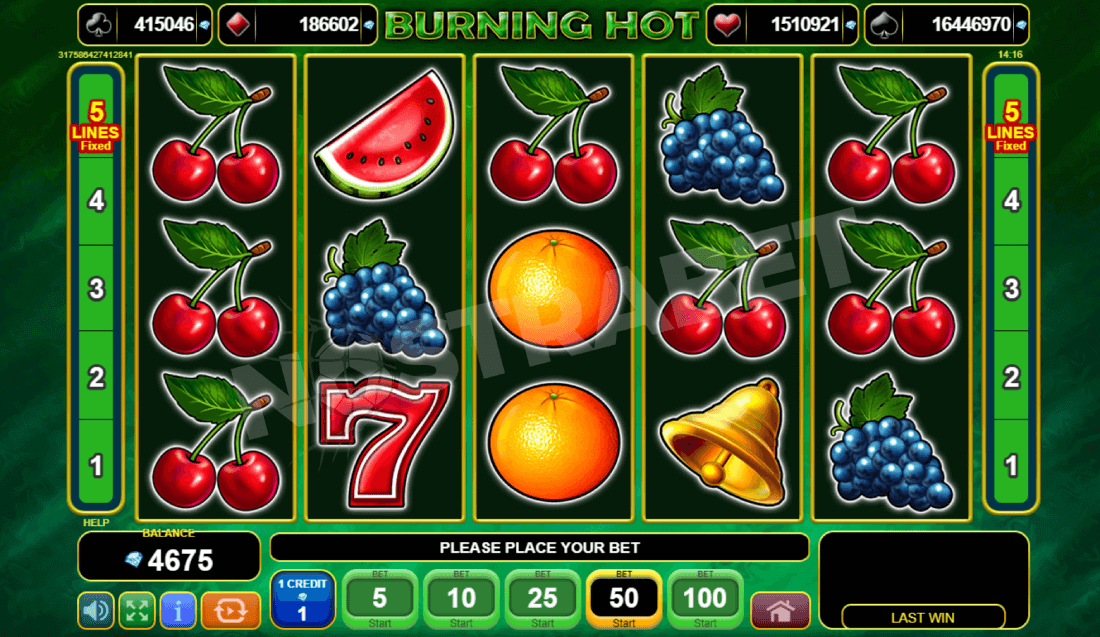Open the blue info paytable icon
This screenshot has width=1100, height=637.
pyautogui.click(x=178, y=611)
